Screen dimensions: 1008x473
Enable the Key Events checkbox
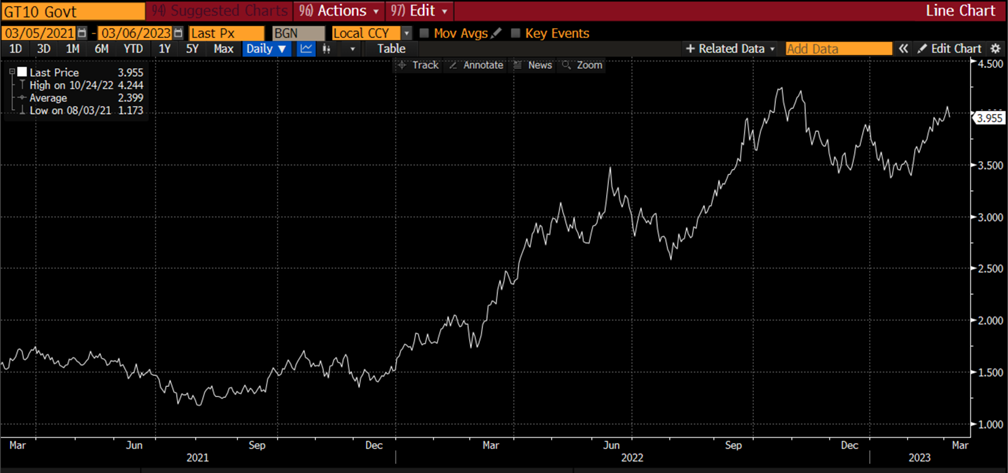coord(516,33)
